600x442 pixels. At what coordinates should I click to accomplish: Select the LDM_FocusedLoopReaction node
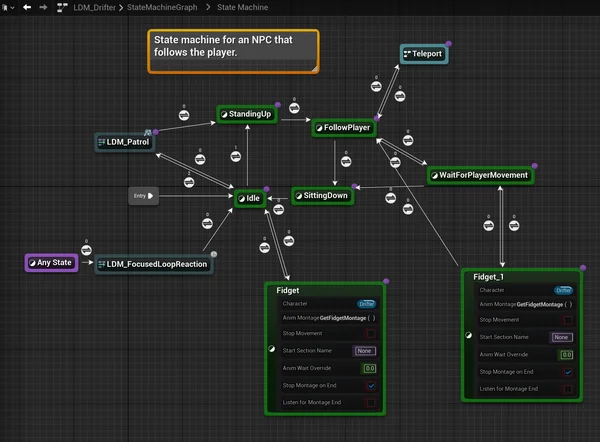pos(154,264)
